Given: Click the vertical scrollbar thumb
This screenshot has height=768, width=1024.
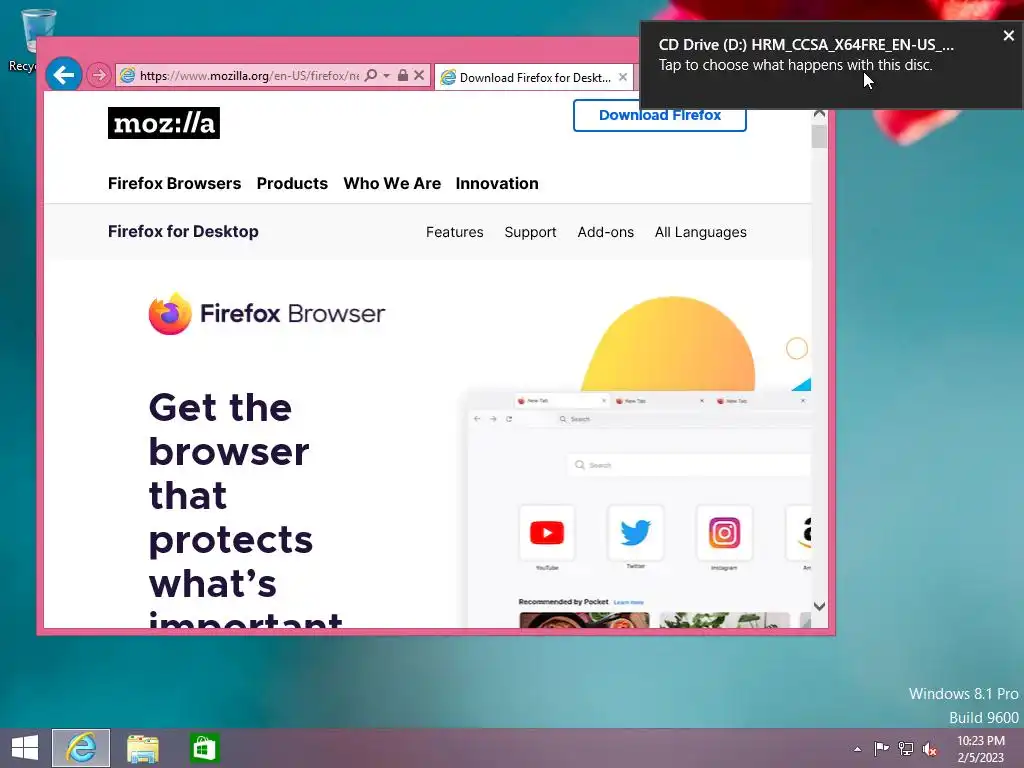Looking at the screenshot, I should (820, 136).
